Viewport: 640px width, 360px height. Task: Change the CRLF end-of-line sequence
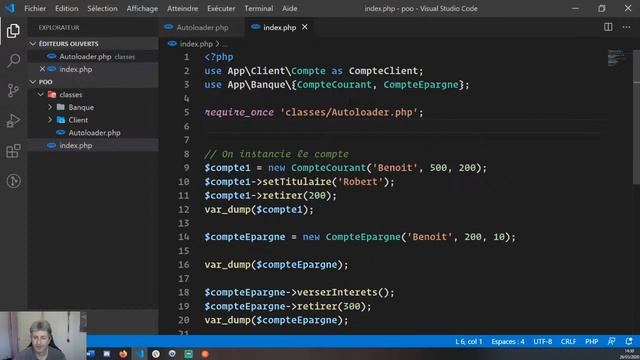(568, 341)
